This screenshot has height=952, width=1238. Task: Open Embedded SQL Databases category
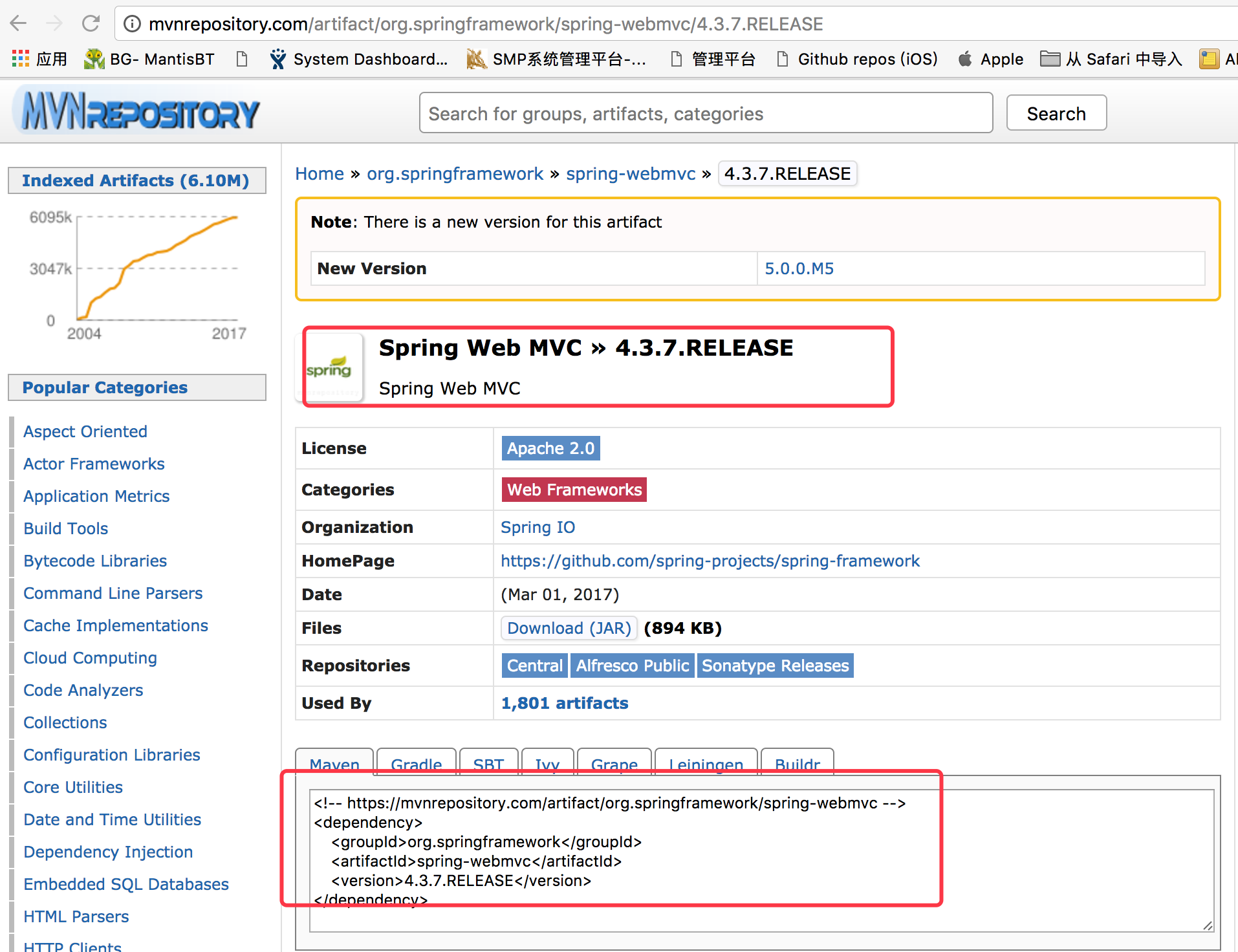pos(126,884)
